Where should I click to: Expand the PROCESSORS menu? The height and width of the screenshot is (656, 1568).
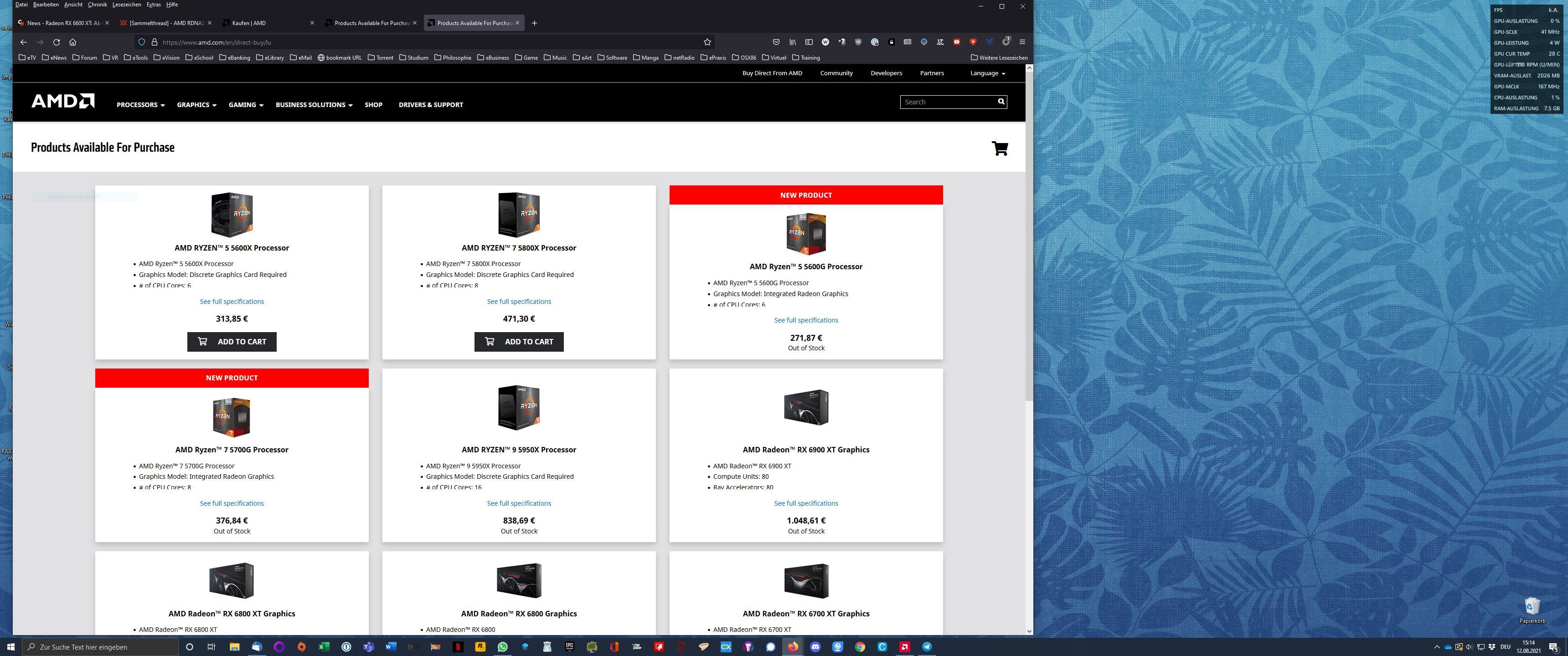[x=140, y=105]
